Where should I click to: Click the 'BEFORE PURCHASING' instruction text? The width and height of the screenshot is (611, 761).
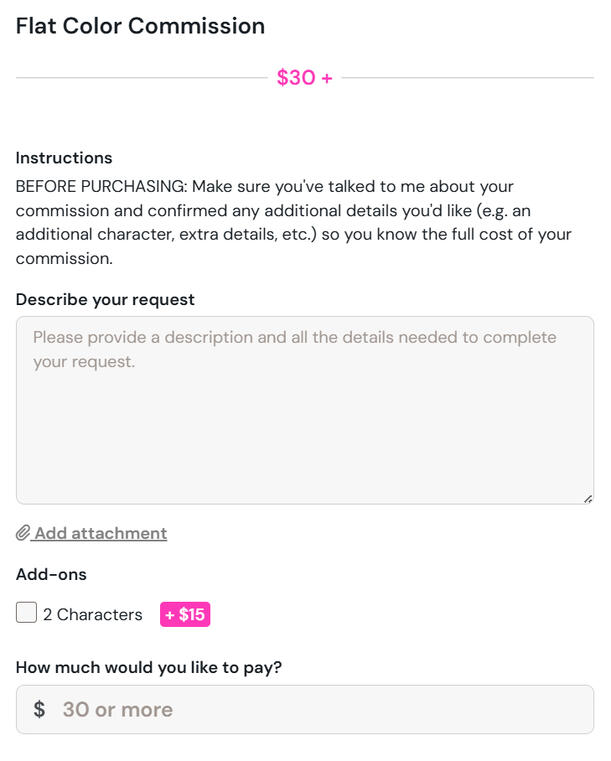100,187
